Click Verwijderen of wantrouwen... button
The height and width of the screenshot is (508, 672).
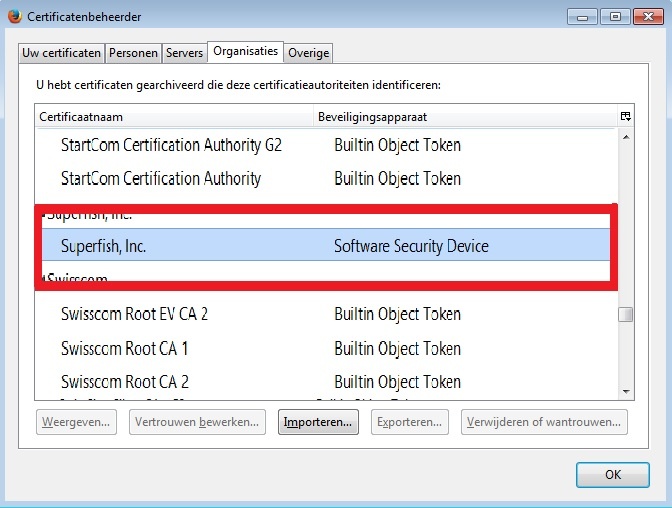(544, 422)
